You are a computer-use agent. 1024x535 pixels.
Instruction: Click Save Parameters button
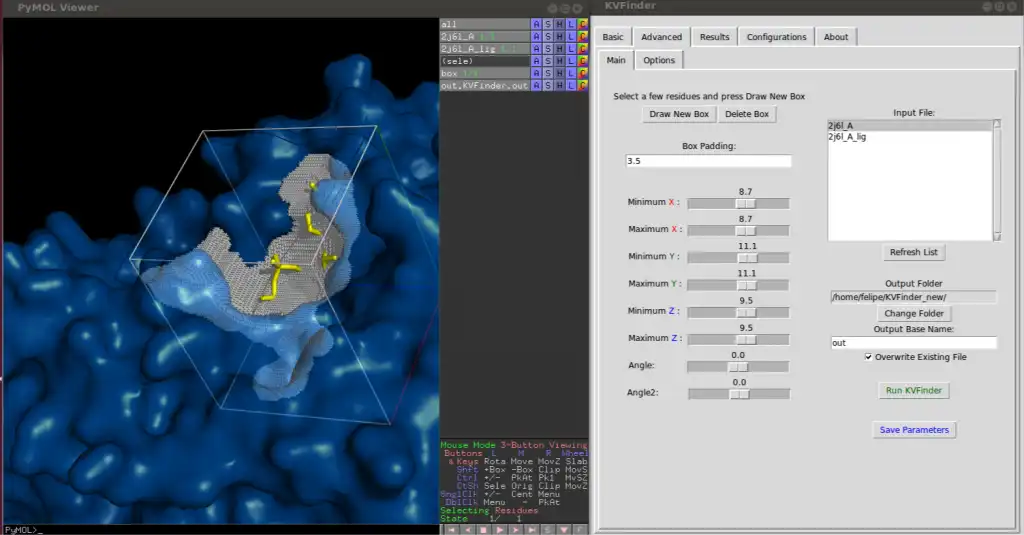click(x=914, y=430)
